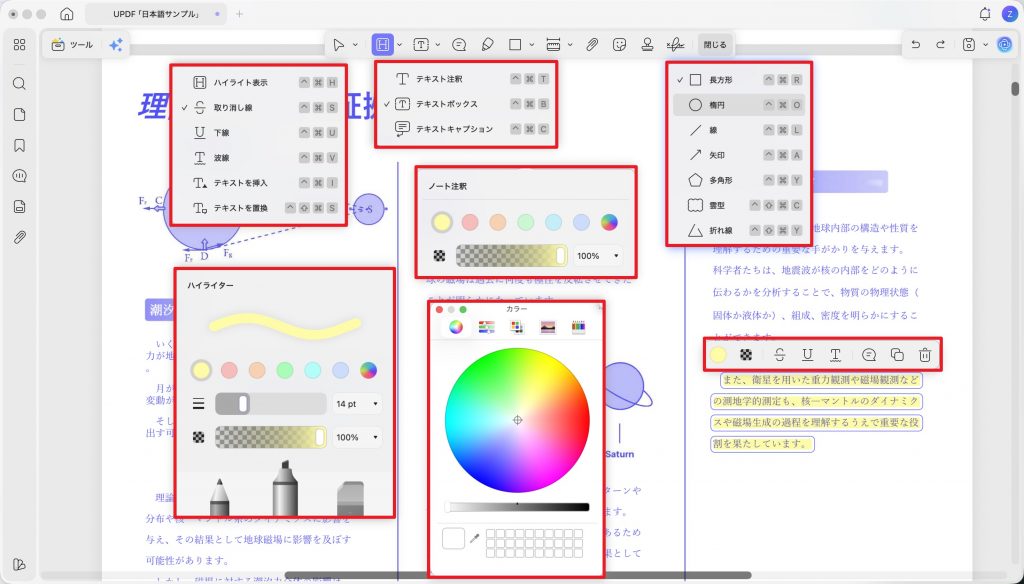Select the marker pen in ハイライター panel
Screen dimensions: 1024x584
click(x=285, y=487)
